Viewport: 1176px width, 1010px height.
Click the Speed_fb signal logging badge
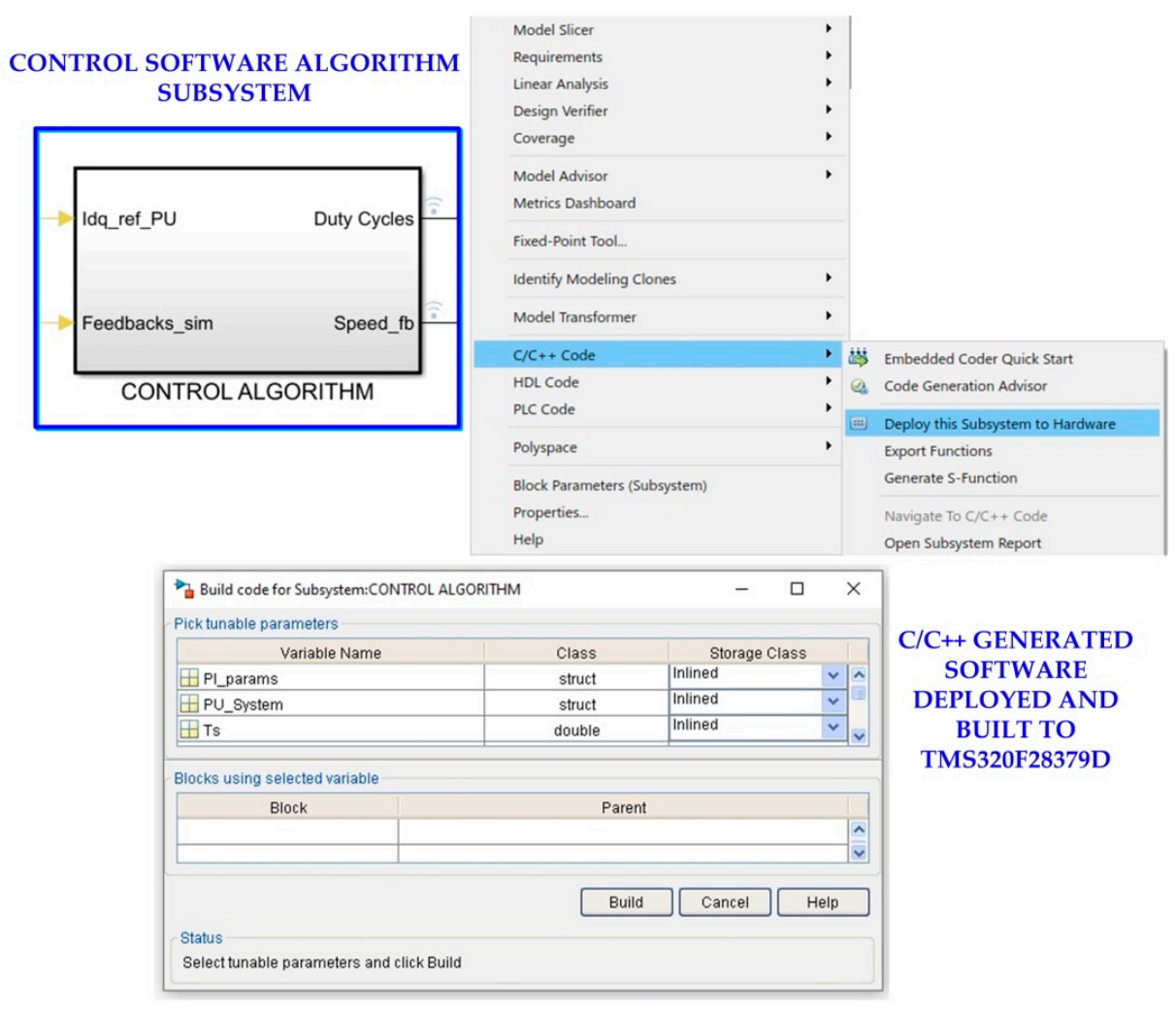(434, 310)
